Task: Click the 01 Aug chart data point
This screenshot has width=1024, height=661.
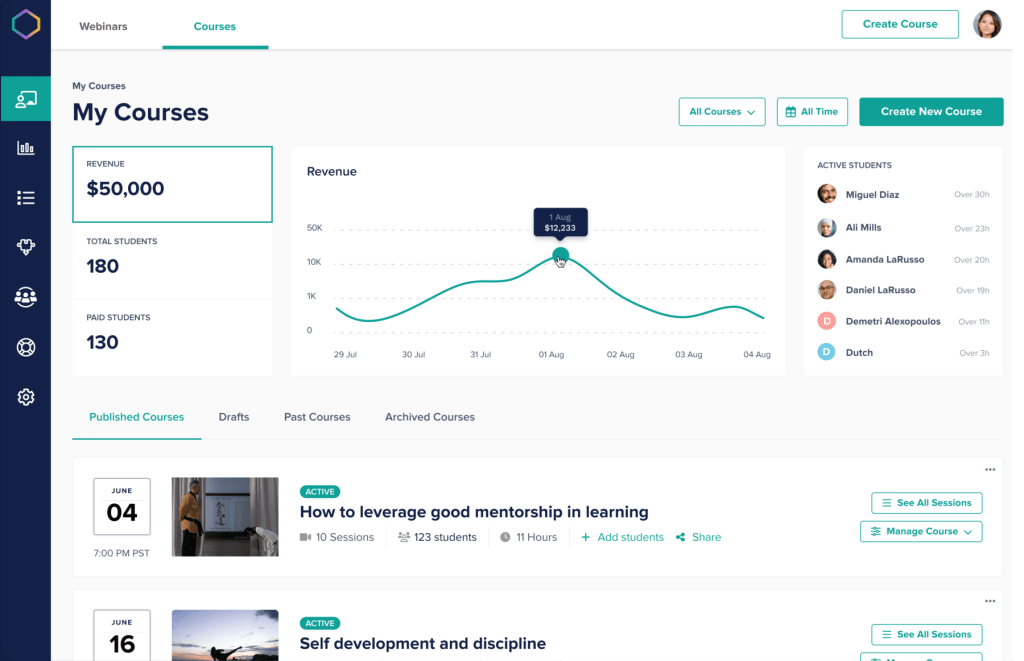Action: (560, 256)
